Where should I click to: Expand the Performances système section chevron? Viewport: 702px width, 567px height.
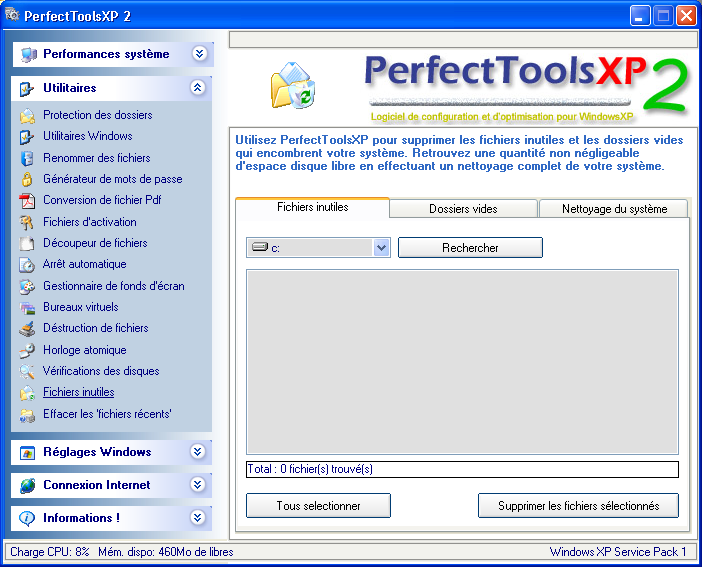point(200,54)
